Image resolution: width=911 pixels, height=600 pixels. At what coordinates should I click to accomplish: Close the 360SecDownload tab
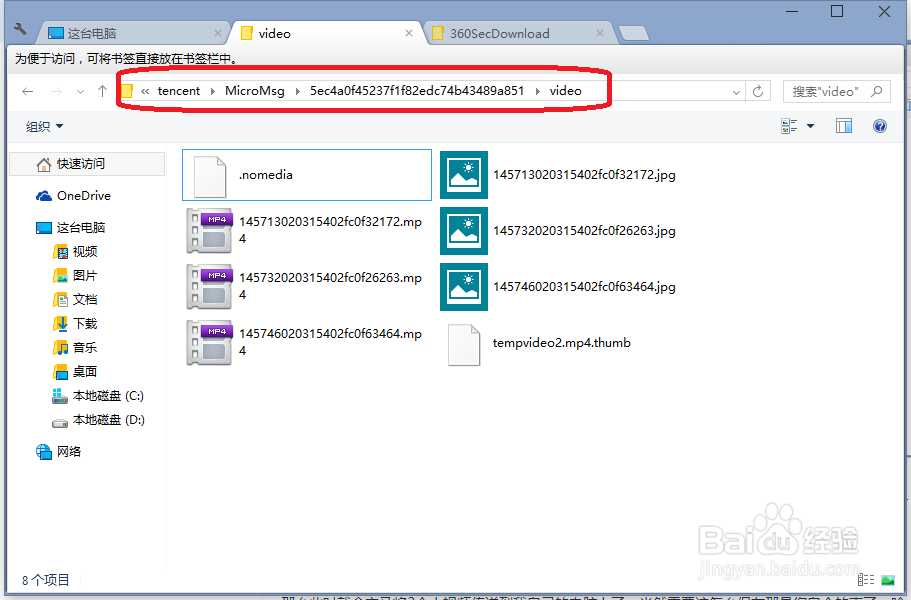tap(600, 33)
